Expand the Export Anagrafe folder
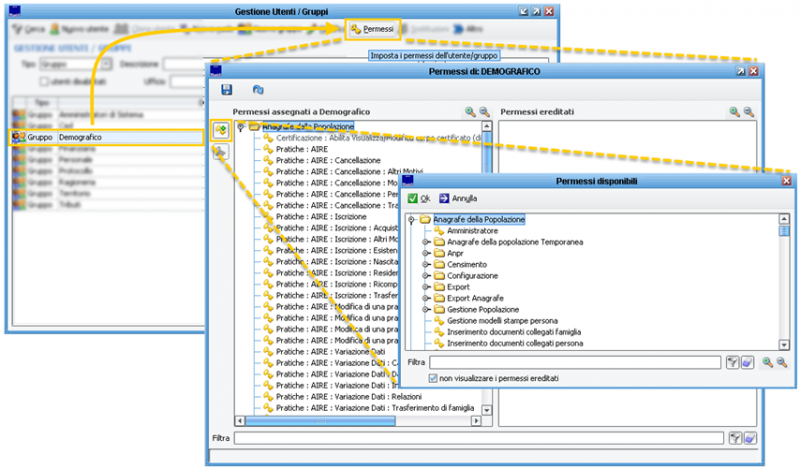Viewport: 800px width, 469px height. click(426, 297)
